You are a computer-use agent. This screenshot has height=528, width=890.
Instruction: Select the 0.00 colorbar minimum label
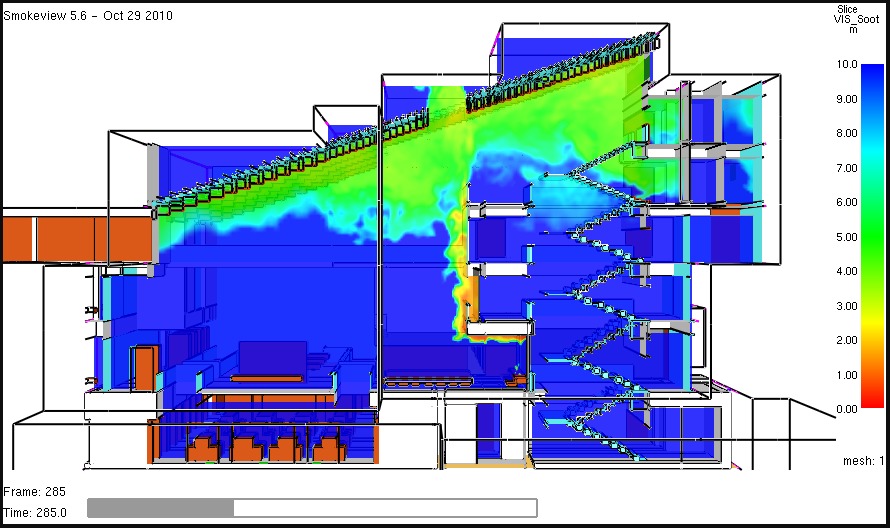click(x=847, y=409)
